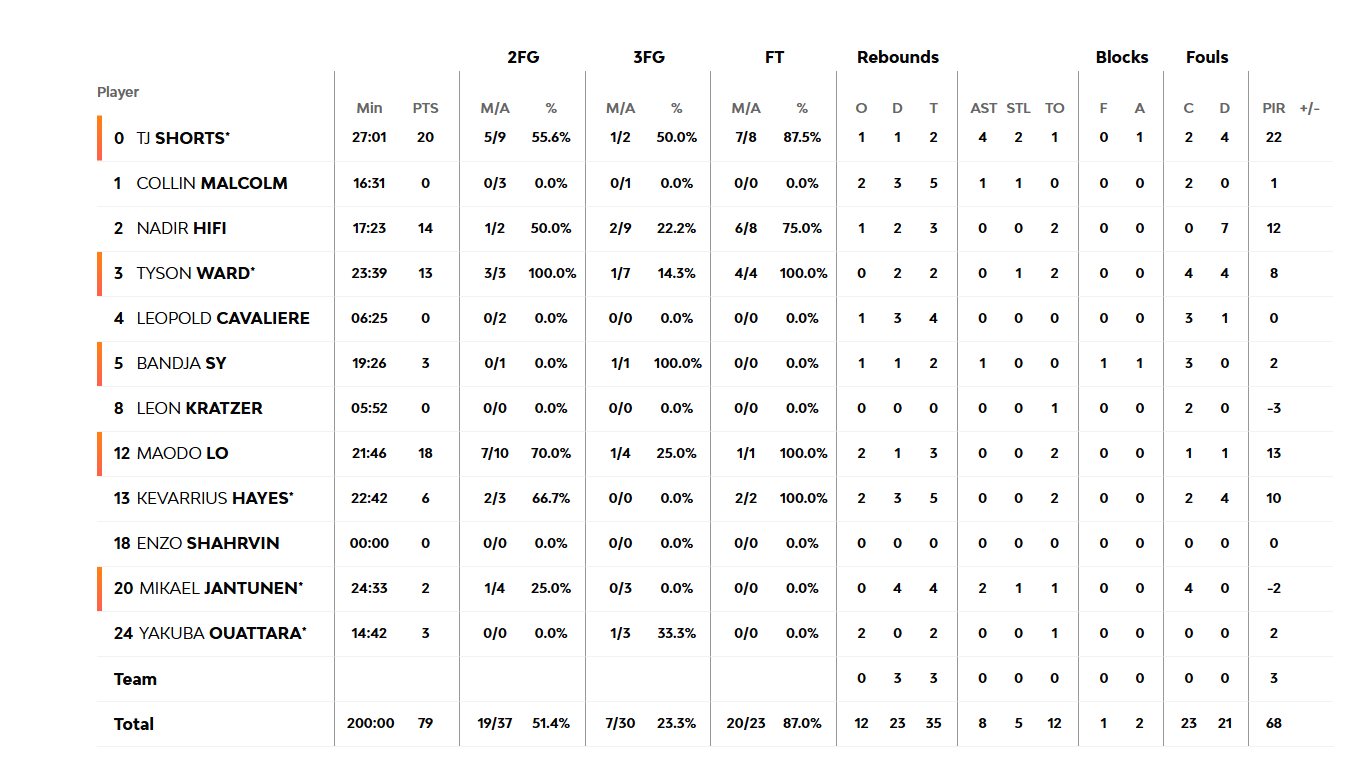Sort table by PTS column header

[425, 108]
